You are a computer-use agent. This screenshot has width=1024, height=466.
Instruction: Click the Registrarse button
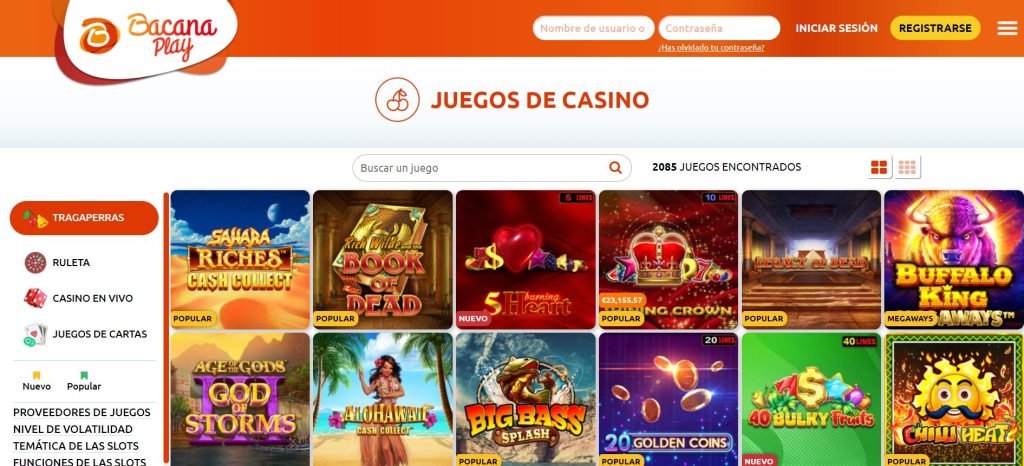coord(935,28)
